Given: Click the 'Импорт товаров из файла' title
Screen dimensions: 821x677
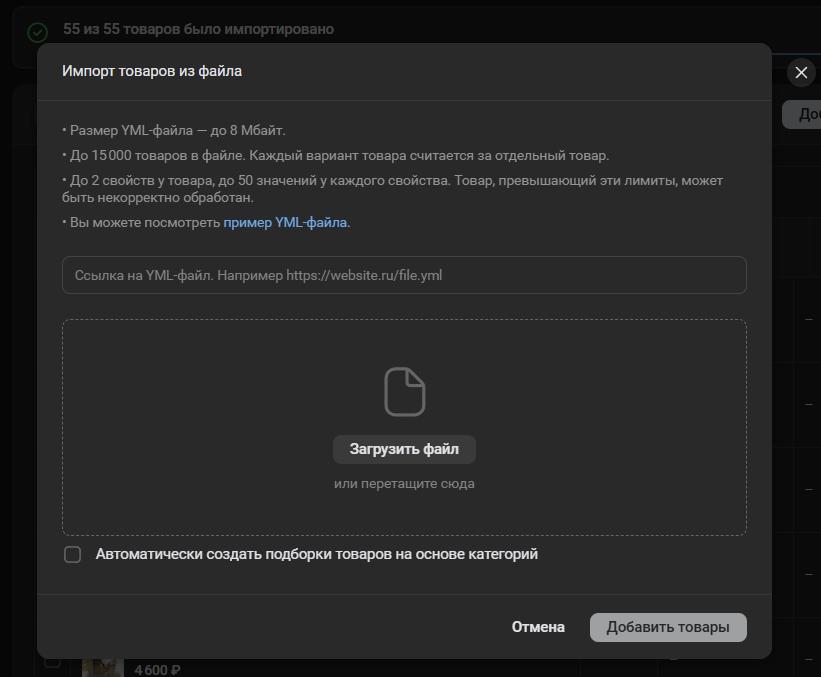Looking at the screenshot, I should click(x=152, y=71).
